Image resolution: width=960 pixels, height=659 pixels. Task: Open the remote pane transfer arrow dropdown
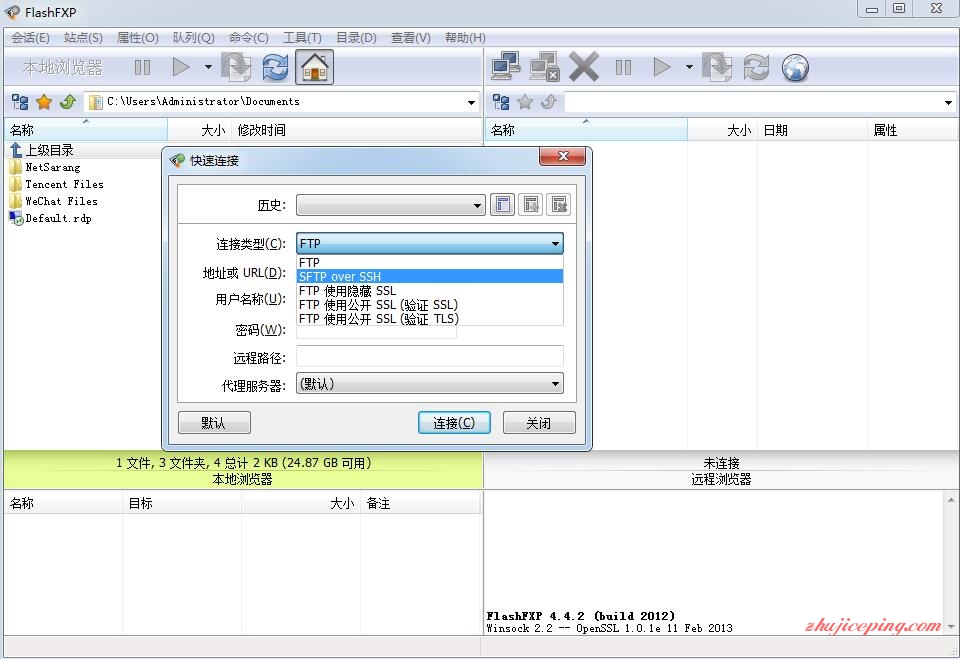[689, 67]
